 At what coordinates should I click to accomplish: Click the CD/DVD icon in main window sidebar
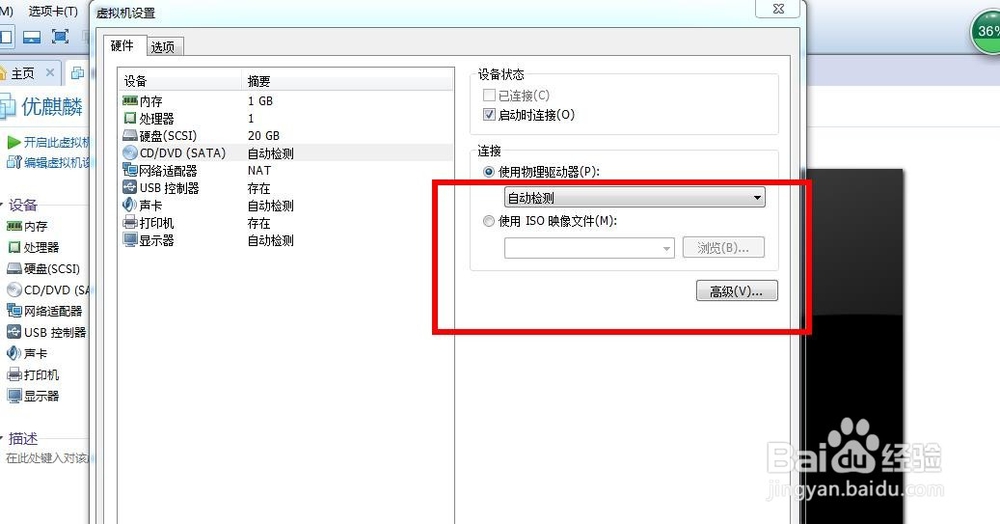(14, 289)
